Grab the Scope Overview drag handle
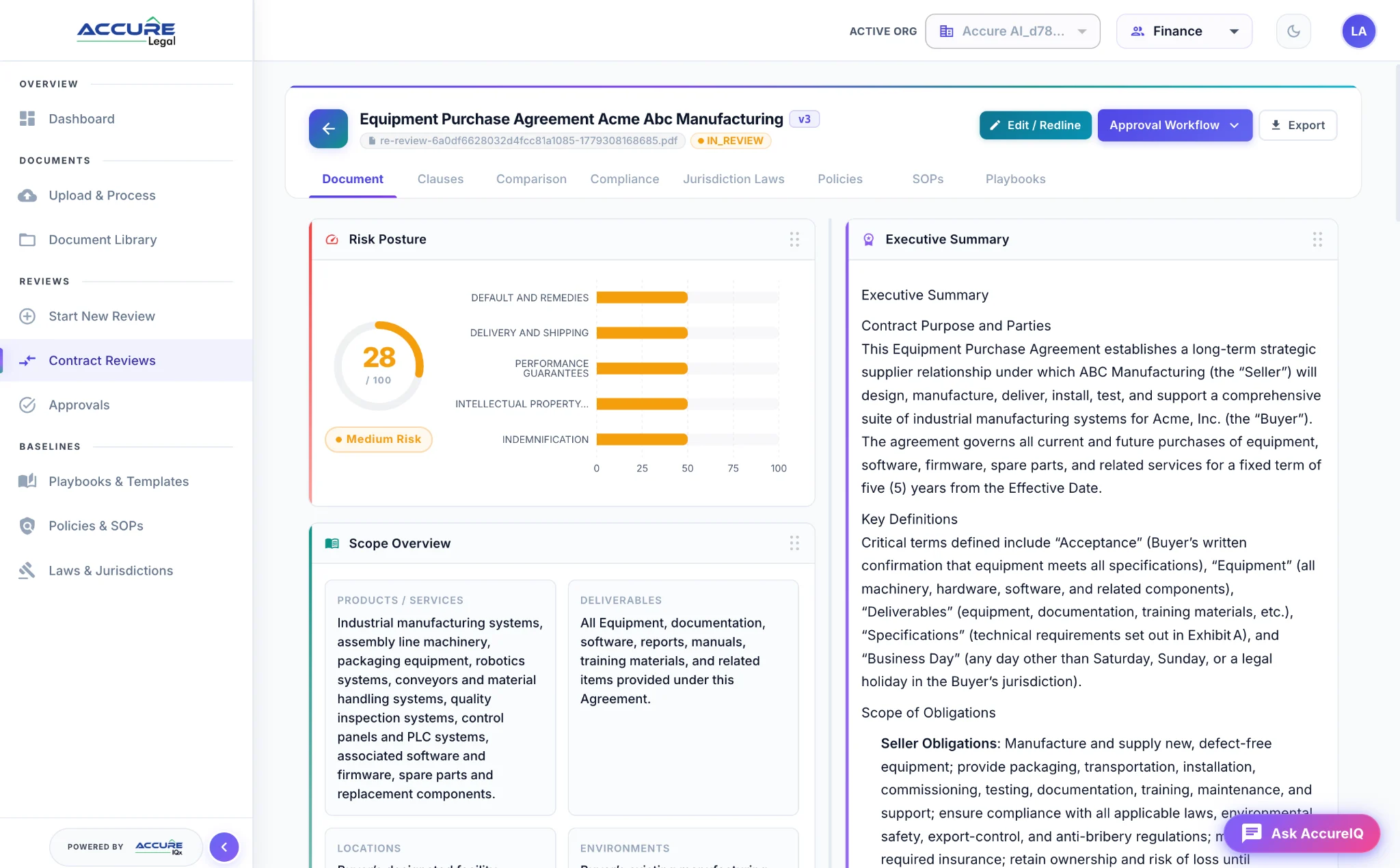 [794, 543]
